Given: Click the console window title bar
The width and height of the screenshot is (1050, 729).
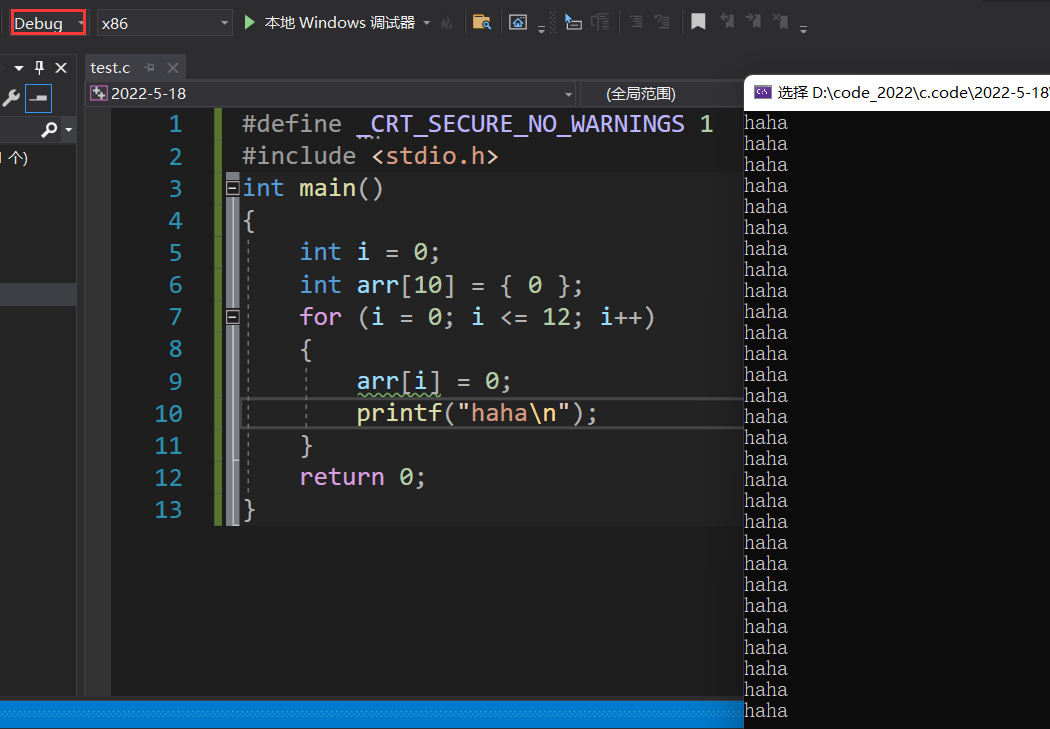Looking at the screenshot, I should (x=900, y=92).
